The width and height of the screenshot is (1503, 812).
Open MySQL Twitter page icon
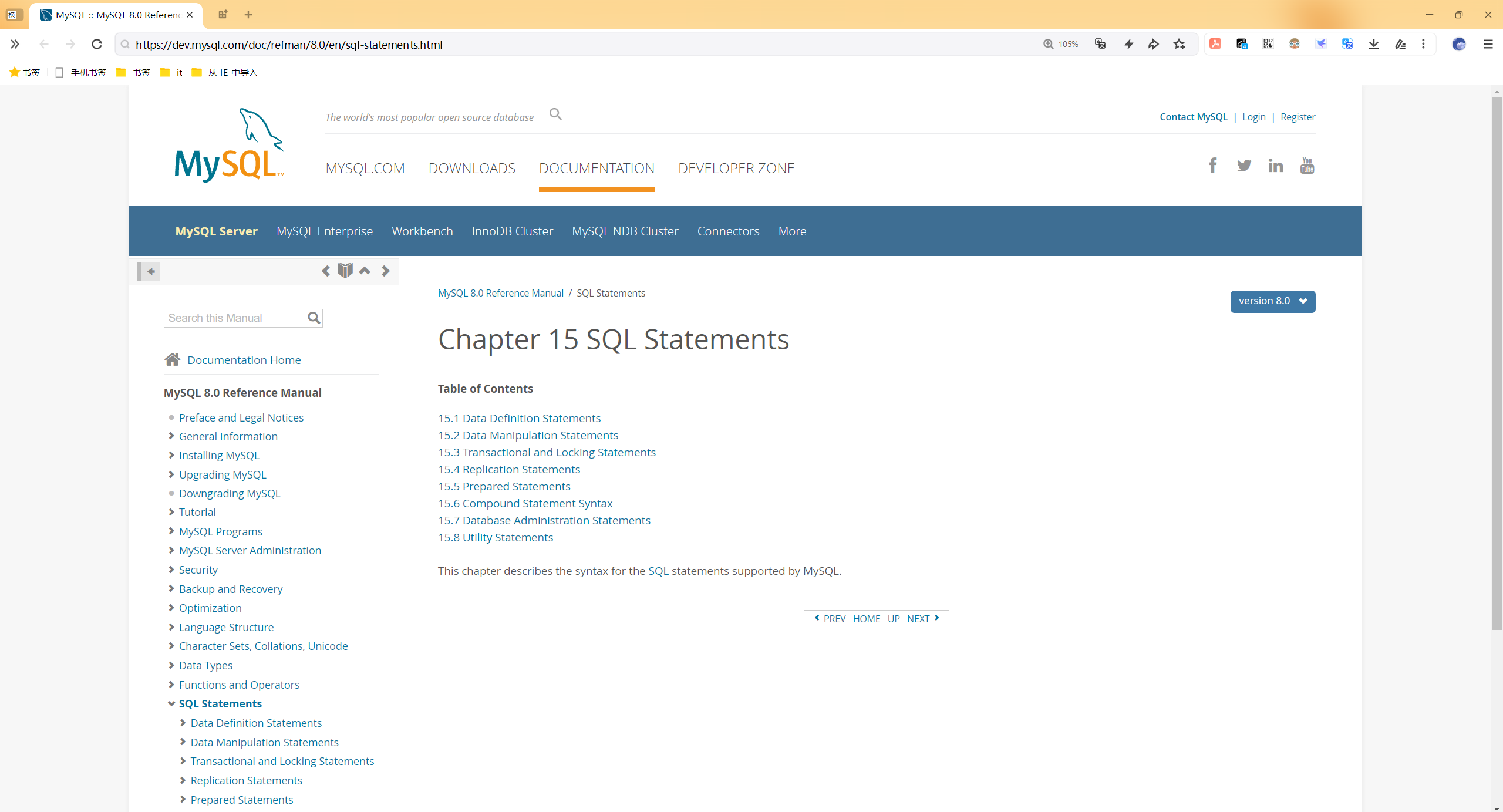pyautogui.click(x=1244, y=166)
